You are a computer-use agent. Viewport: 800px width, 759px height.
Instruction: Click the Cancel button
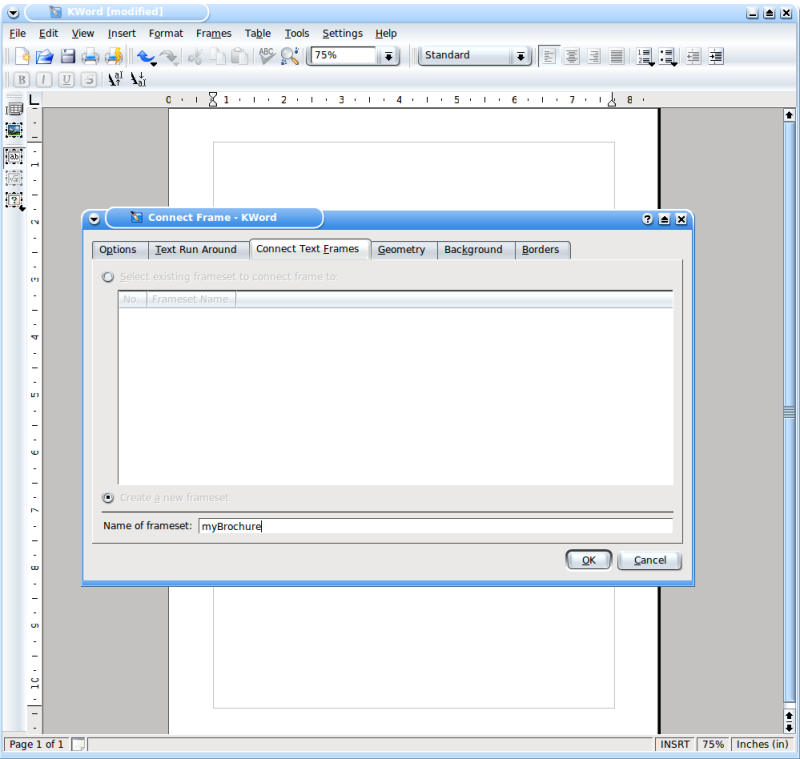pyautogui.click(x=649, y=560)
